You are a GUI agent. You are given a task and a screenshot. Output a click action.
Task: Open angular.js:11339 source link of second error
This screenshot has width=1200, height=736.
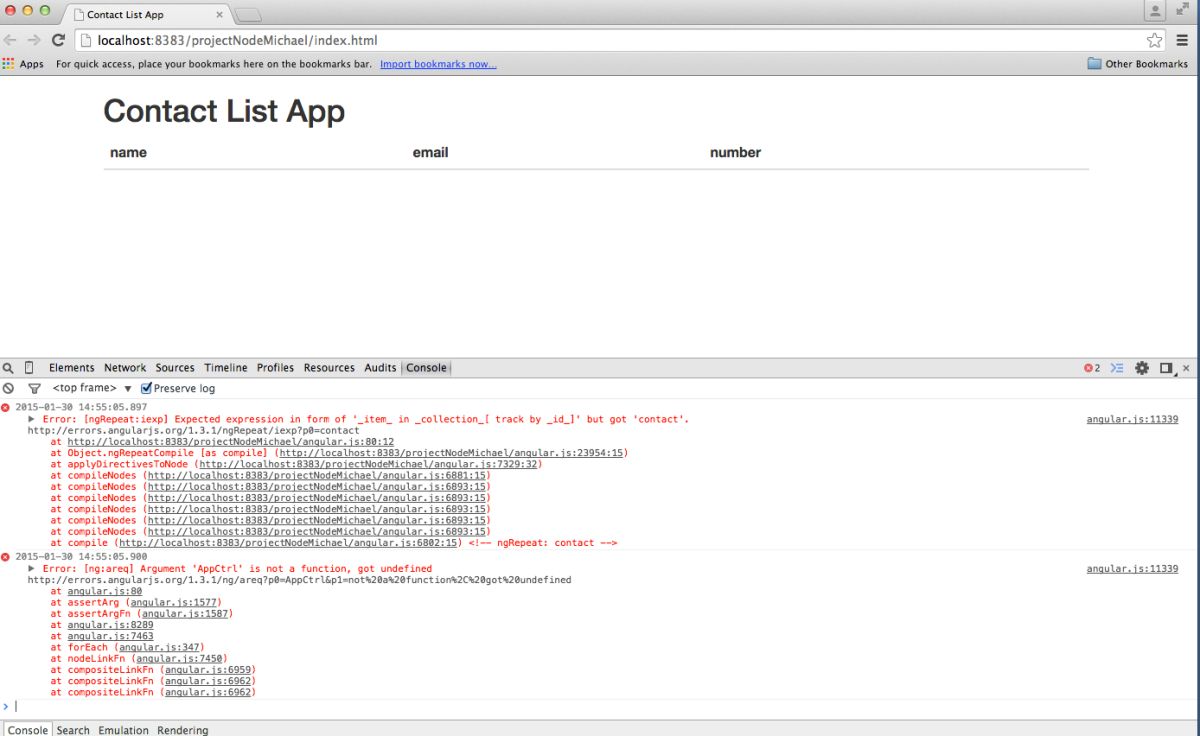[1132, 569]
